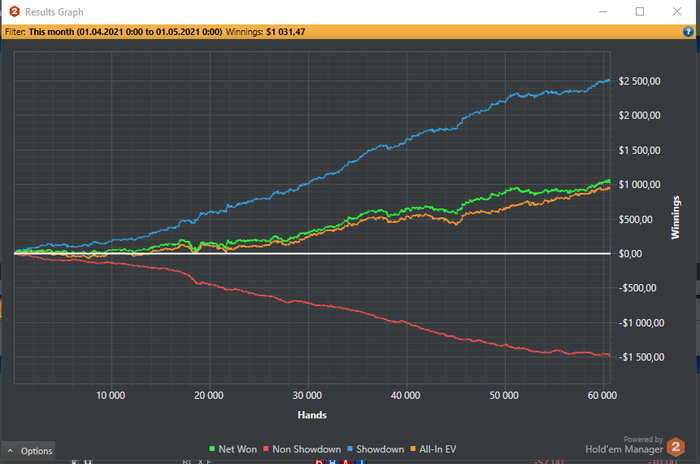The width and height of the screenshot is (700, 464).
Task: Click the Hold'em Manager 2 logo badge
Action: click(675, 447)
